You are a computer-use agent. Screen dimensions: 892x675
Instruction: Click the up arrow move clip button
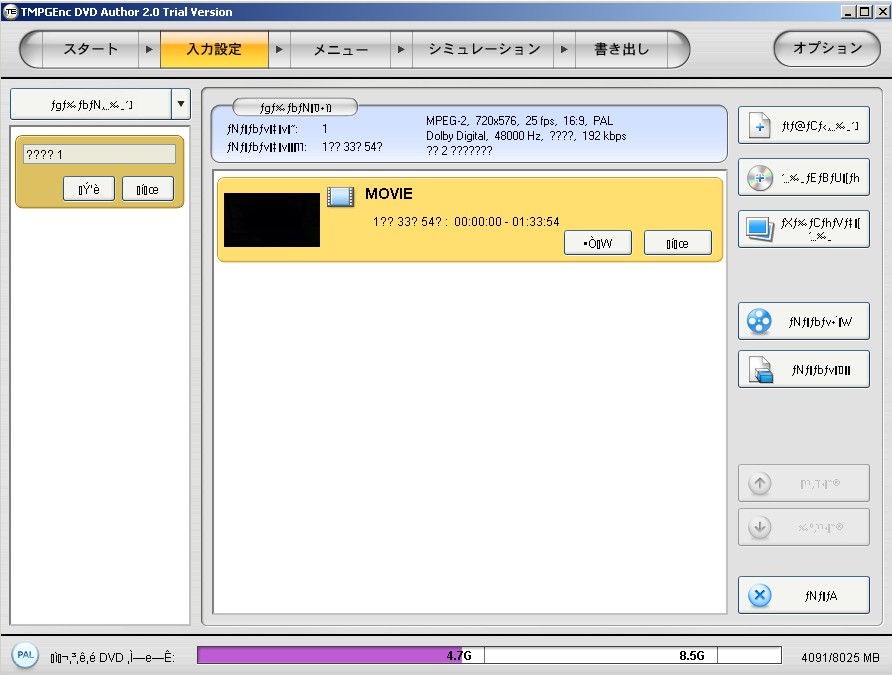(804, 483)
